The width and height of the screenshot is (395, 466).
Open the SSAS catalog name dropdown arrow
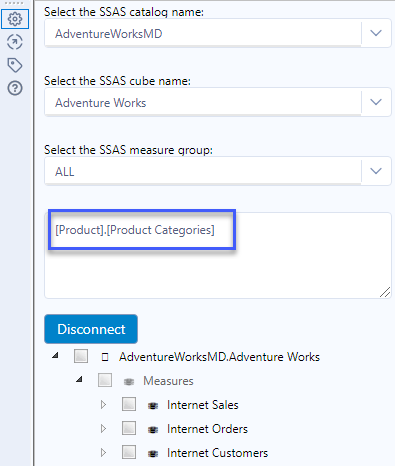tap(376, 33)
